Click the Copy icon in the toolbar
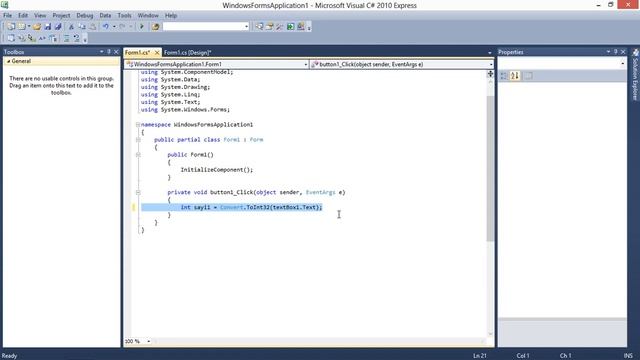 (82, 27)
